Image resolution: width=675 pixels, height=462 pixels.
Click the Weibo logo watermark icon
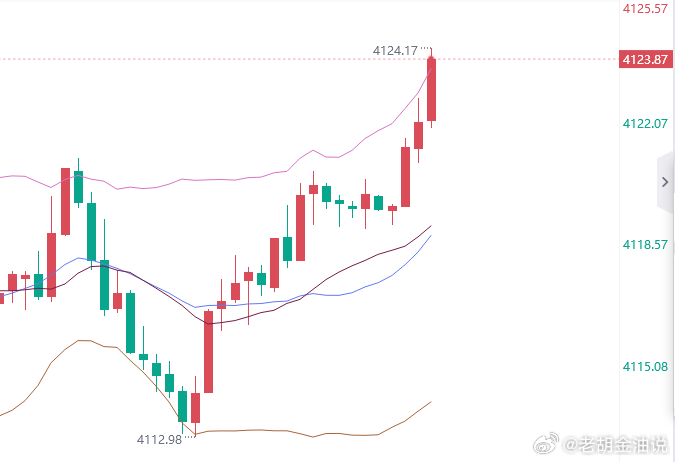(546, 443)
